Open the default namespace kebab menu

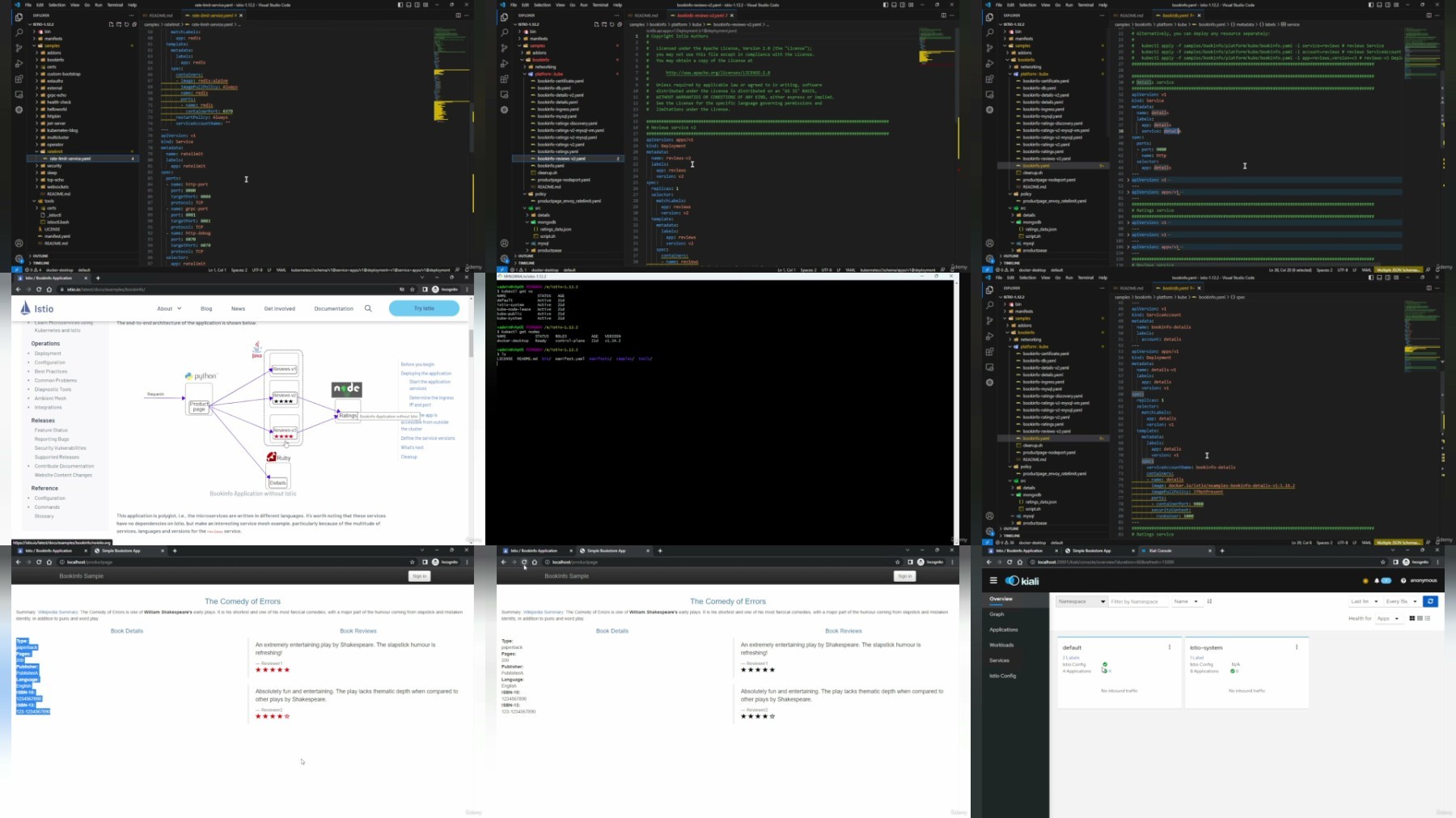(1170, 647)
